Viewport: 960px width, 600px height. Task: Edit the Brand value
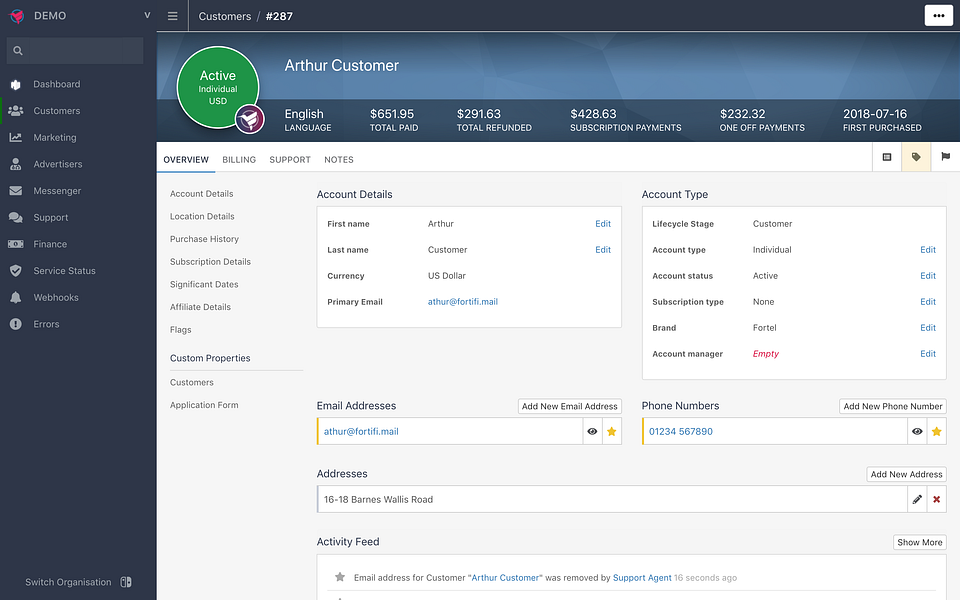(928, 328)
